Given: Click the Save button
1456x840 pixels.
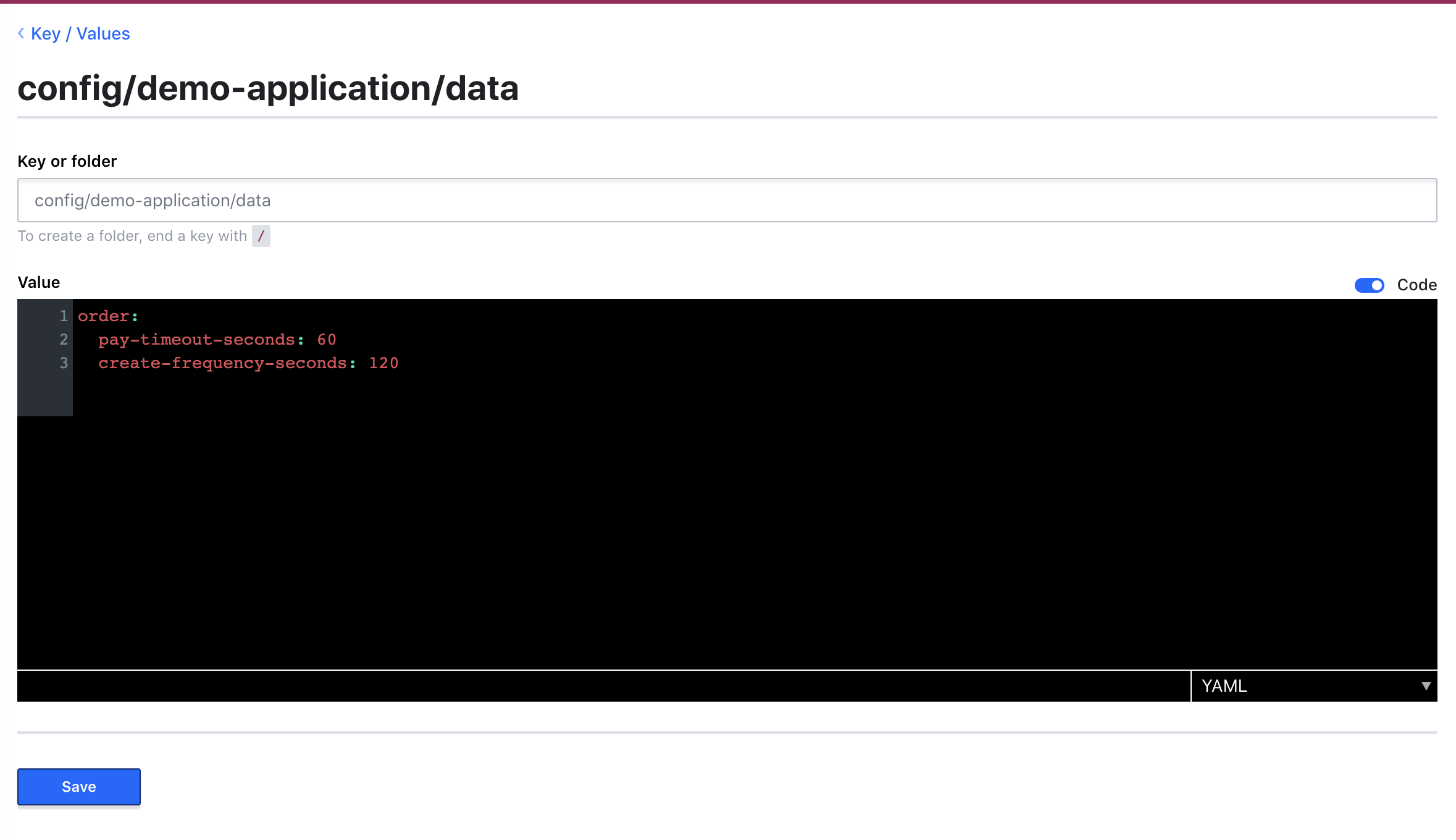Looking at the screenshot, I should pos(79,786).
